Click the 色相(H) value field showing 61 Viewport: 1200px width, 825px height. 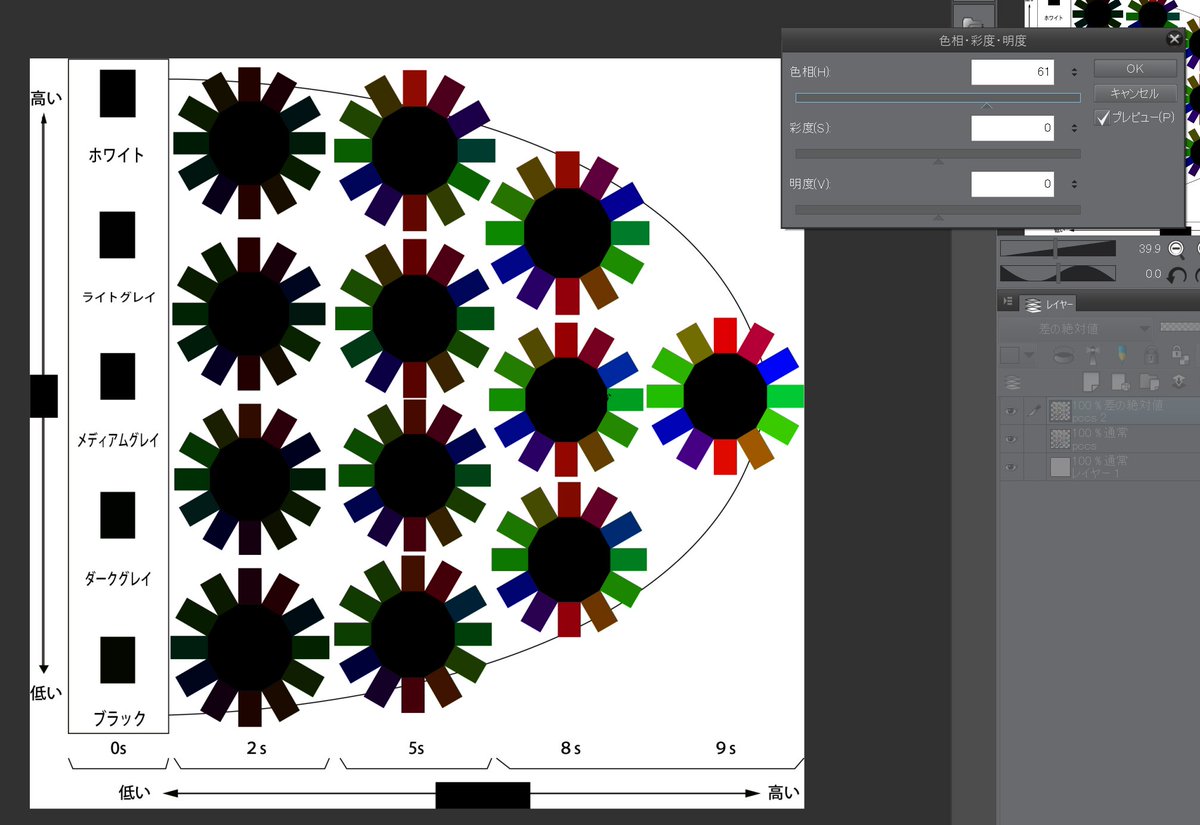(x=1012, y=72)
